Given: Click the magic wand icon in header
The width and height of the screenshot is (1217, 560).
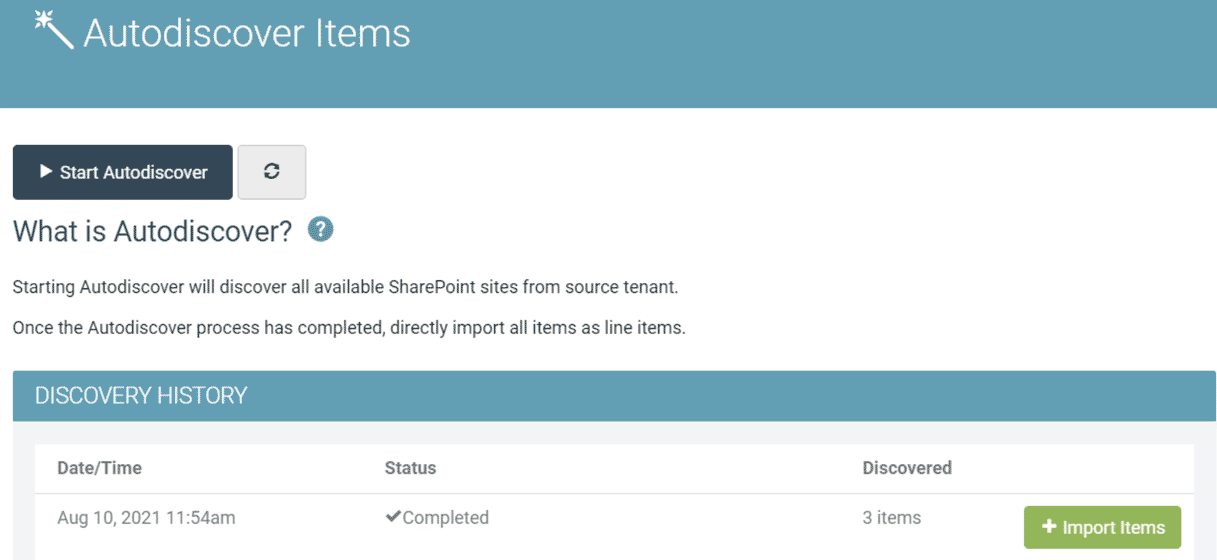Looking at the screenshot, I should coord(53,30).
